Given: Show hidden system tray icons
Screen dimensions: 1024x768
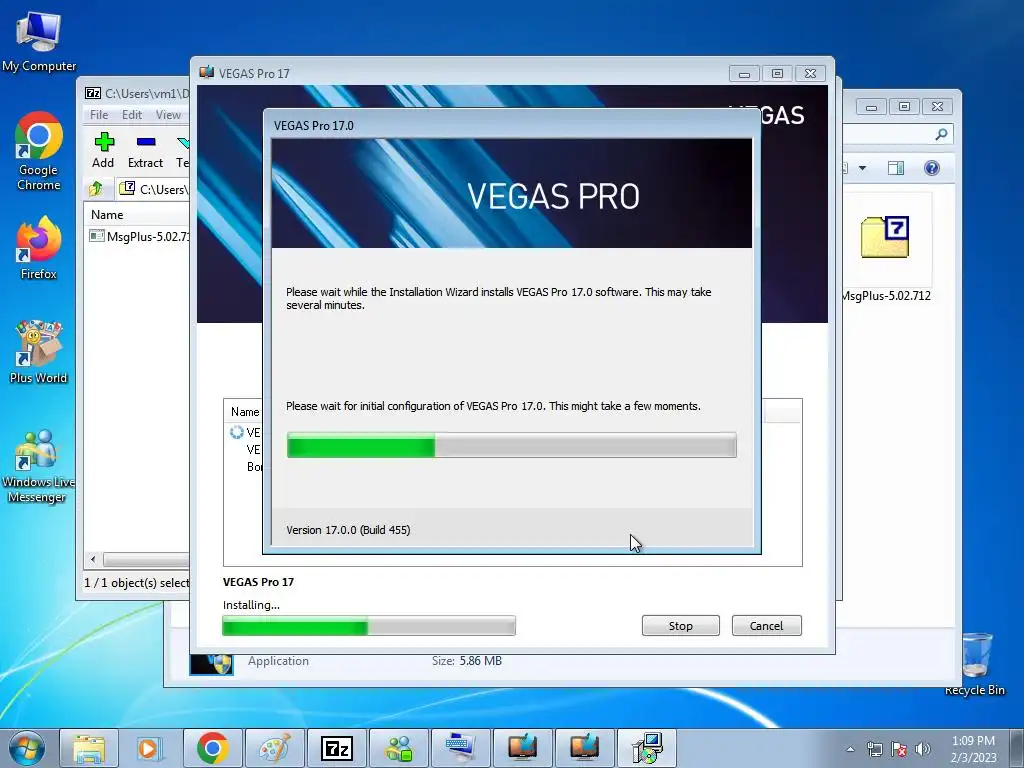Looking at the screenshot, I should pyautogui.click(x=850, y=749).
